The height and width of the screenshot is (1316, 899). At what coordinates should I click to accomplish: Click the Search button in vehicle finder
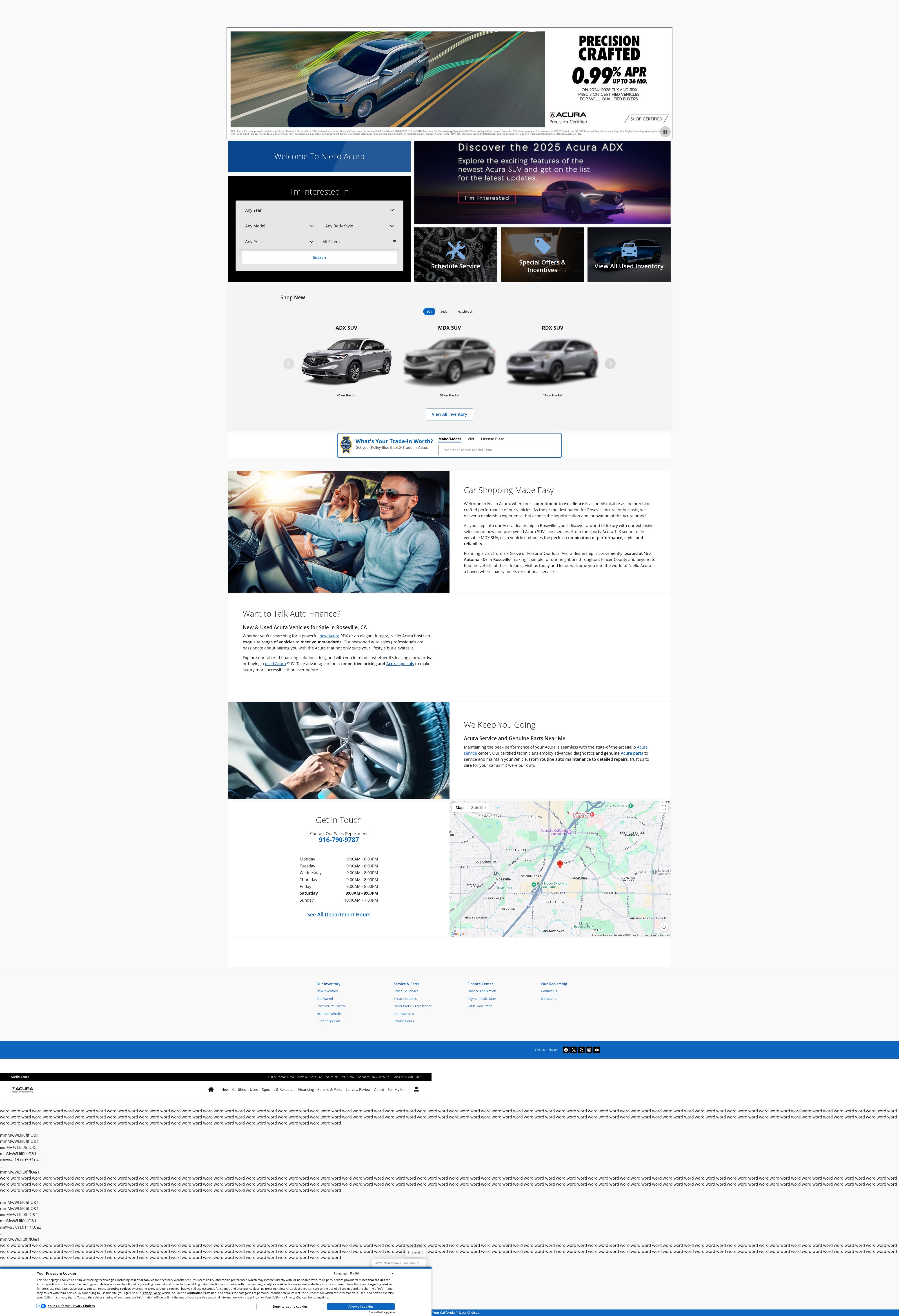pos(320,258)
